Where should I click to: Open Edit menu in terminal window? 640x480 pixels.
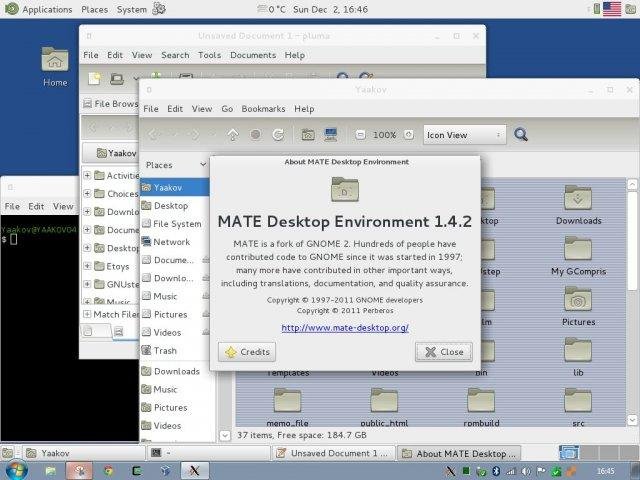36,207
